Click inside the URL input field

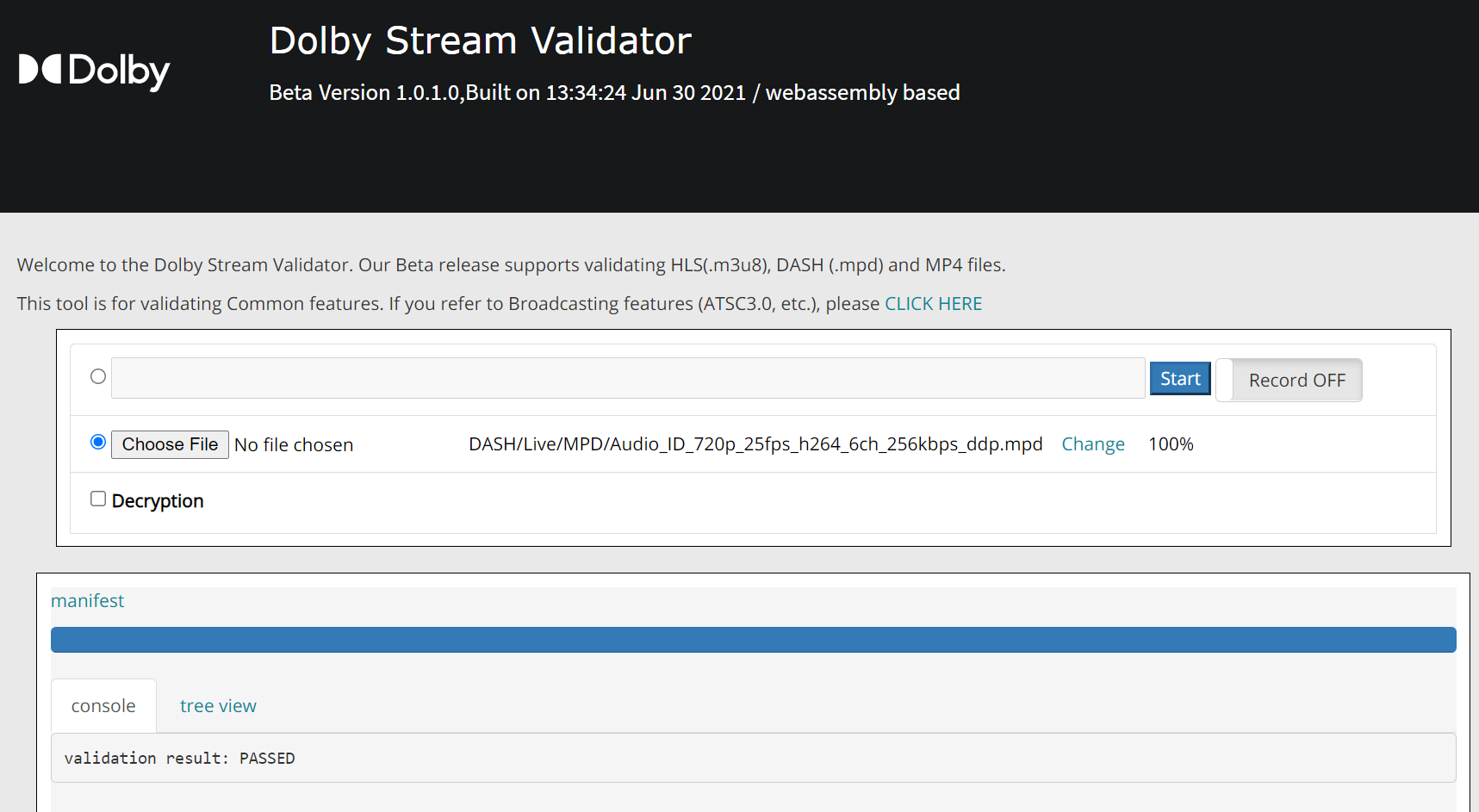(x=627, y=378)
